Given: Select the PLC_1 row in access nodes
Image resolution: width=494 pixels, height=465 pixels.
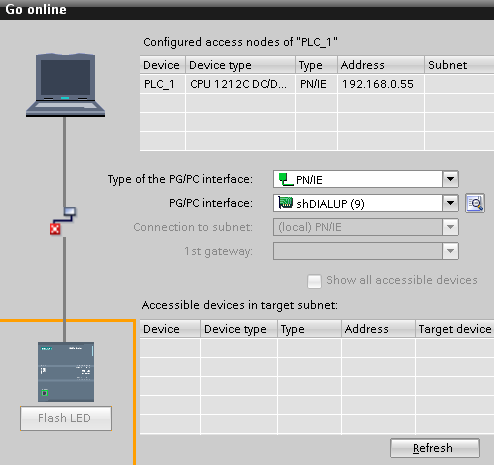Looking at the screenshot, I should pyautogui.click(x=317, y=84).
